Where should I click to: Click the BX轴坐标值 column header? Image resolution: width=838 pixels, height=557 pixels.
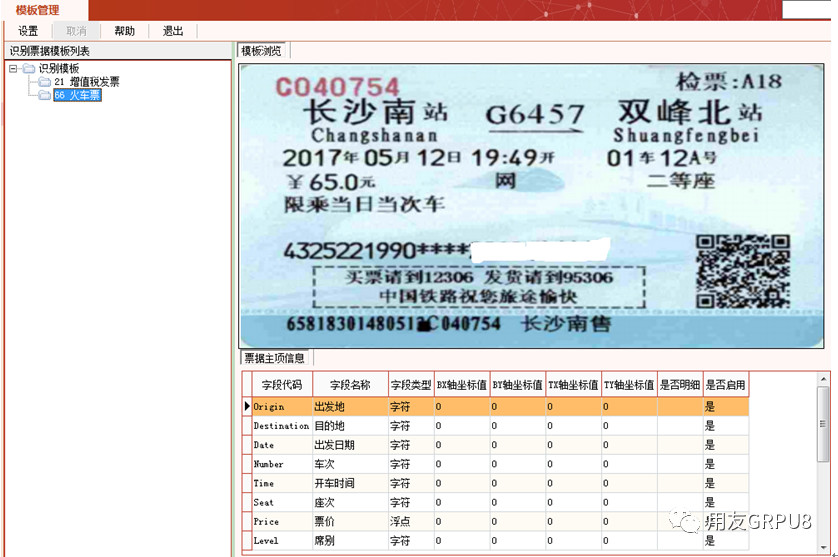[462, 385]
